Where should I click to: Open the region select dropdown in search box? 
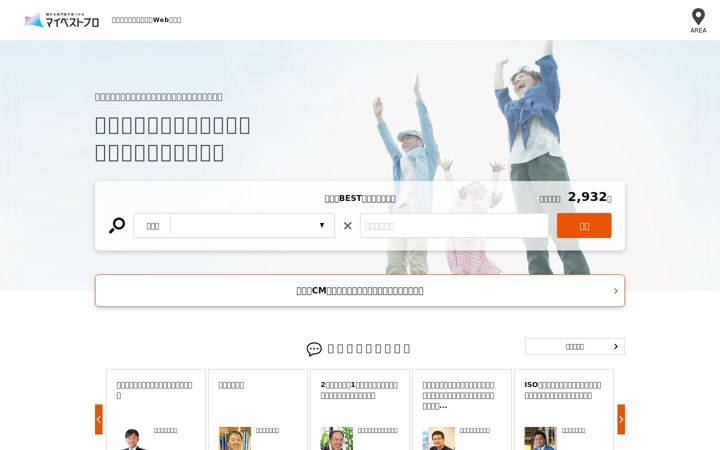tap(234, 225)
